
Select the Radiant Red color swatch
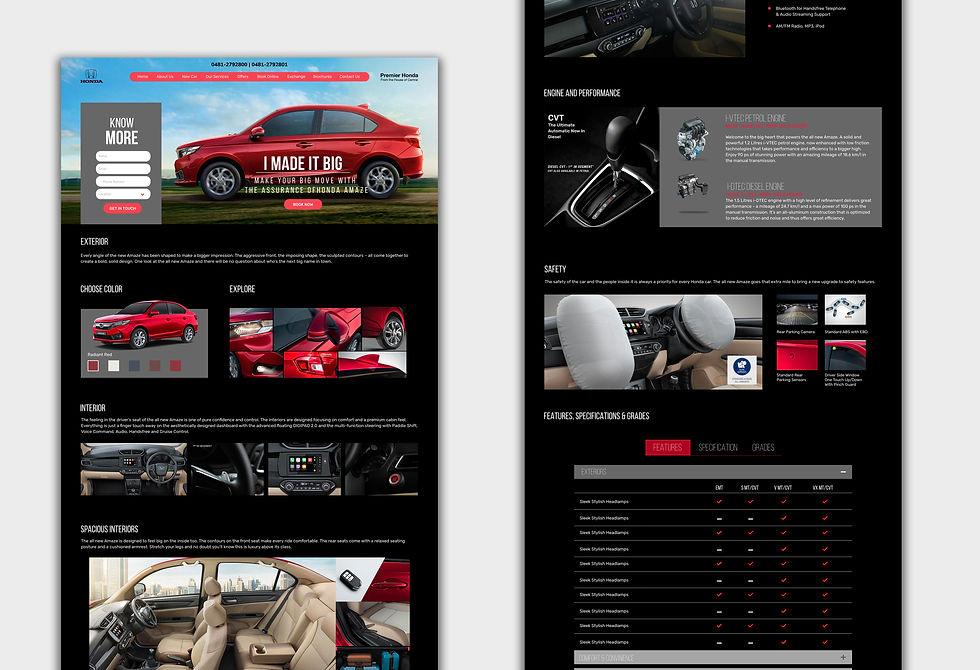93,366
